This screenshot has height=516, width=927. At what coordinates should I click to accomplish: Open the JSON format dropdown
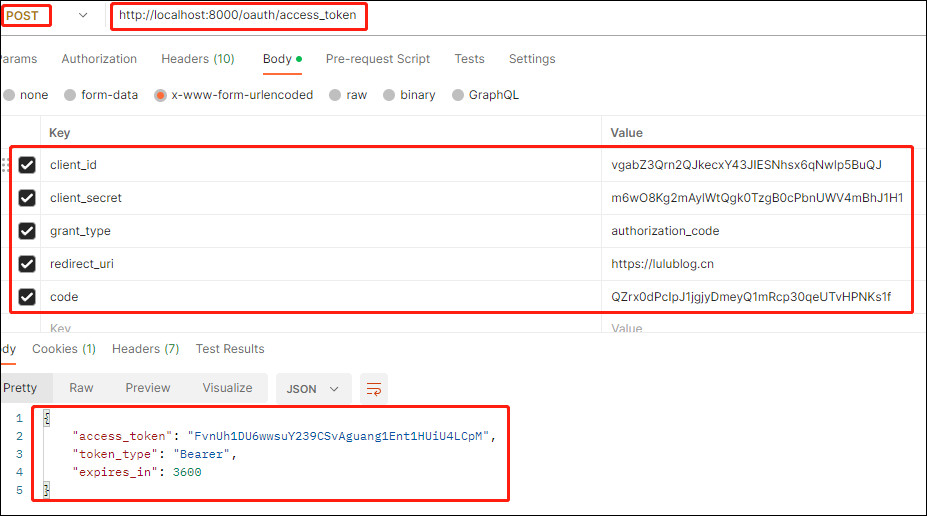(x=313, y=389)
